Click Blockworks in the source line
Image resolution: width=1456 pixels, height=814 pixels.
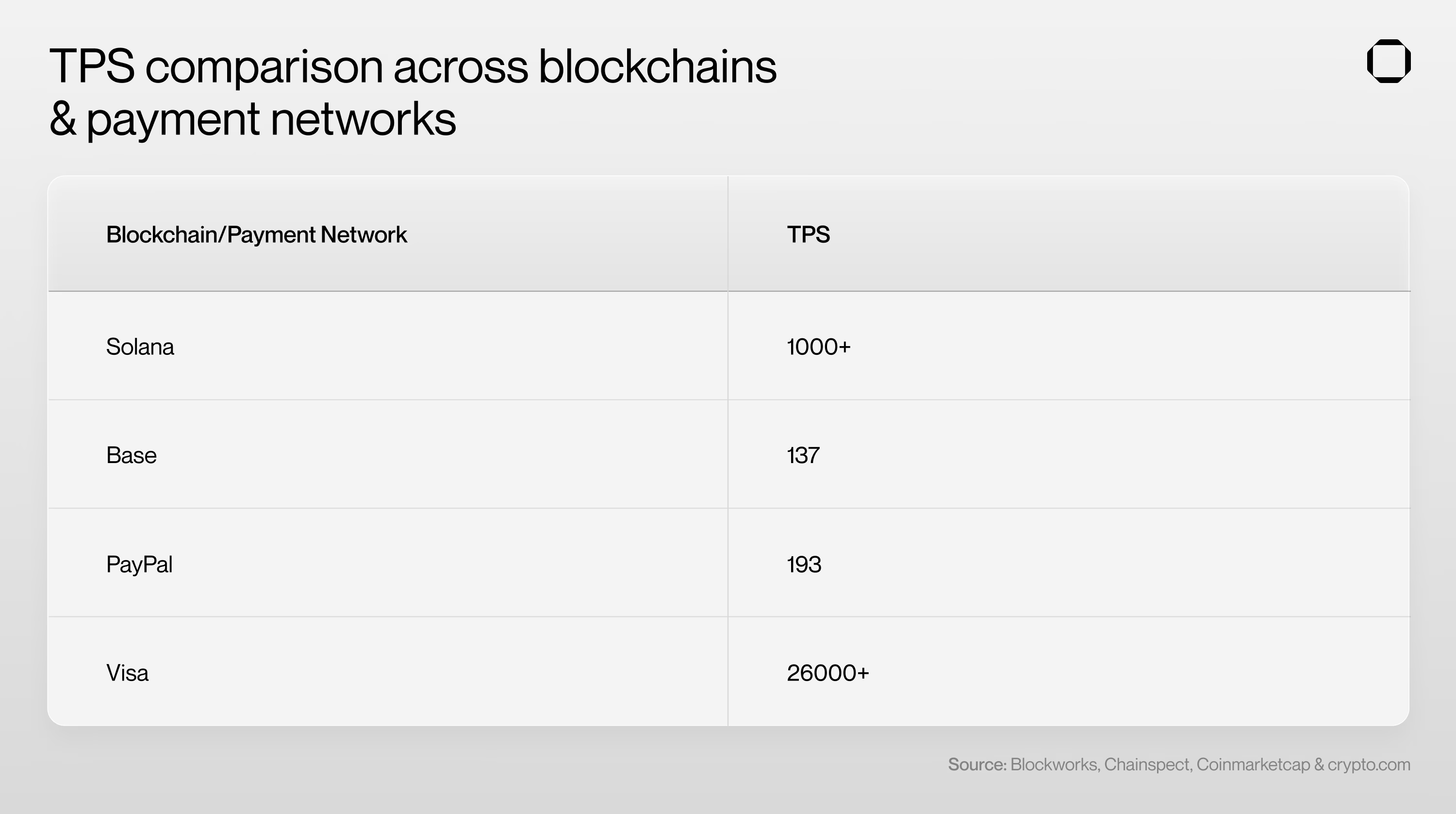coord(1054,764)
